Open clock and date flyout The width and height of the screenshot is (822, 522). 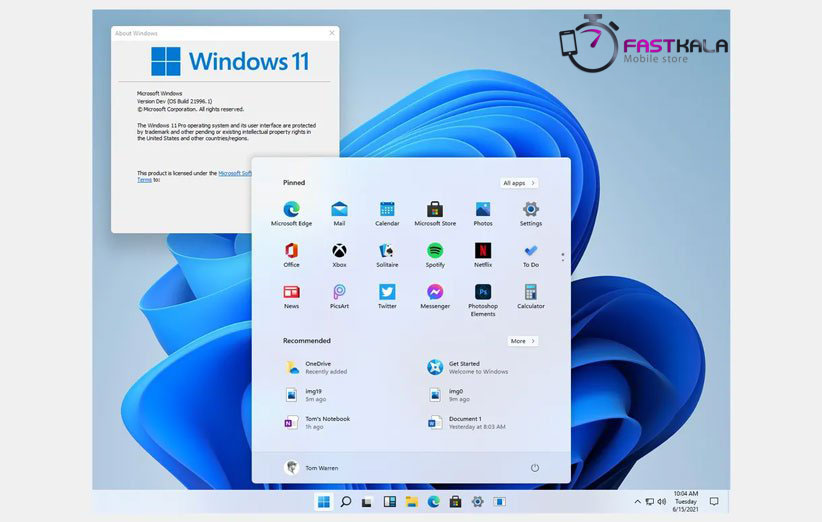pyautogui.click(x=686, y=501)
